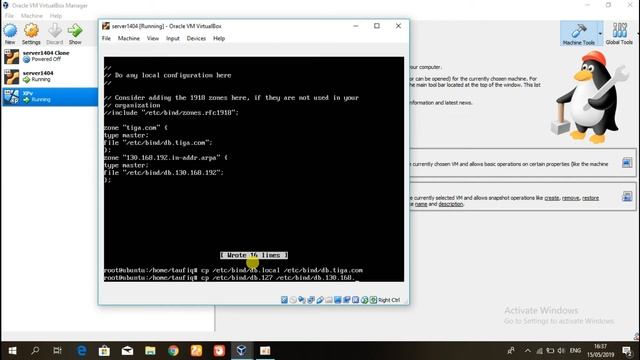Expand the Machine Tools dropdown arrow
This screenshot has width=640, height=360.
(x=600, y=33)
